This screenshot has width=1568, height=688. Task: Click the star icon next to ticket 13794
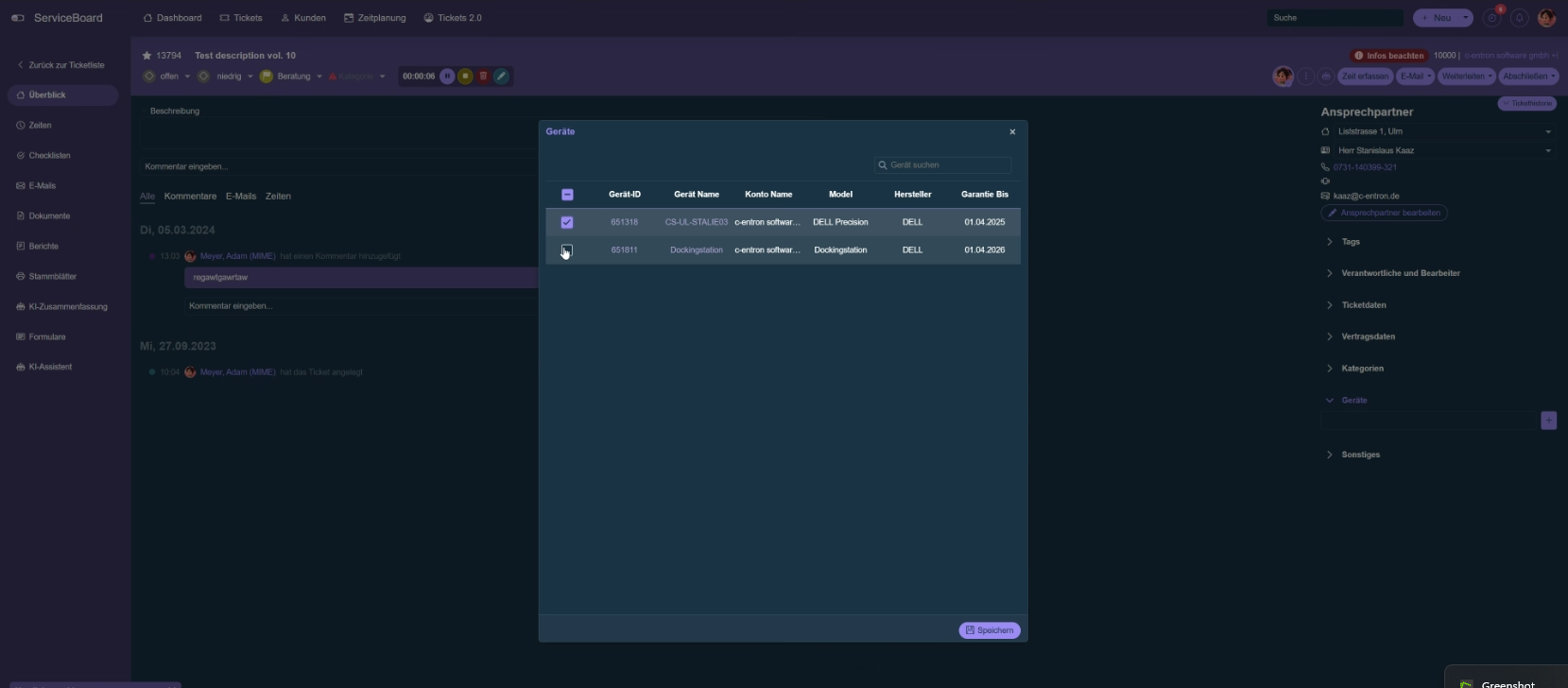[146, 56]
